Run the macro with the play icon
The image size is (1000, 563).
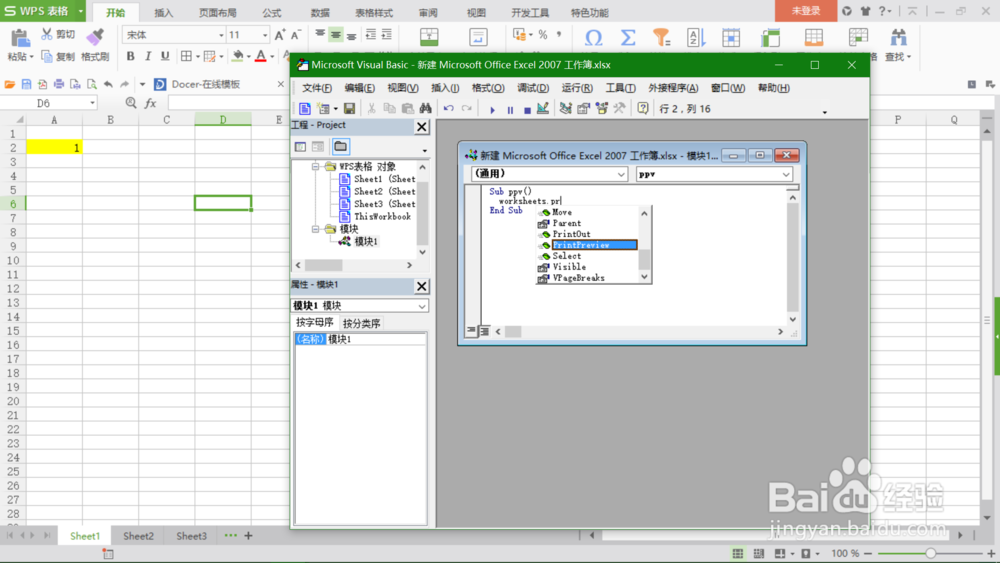tap(492, 110)
